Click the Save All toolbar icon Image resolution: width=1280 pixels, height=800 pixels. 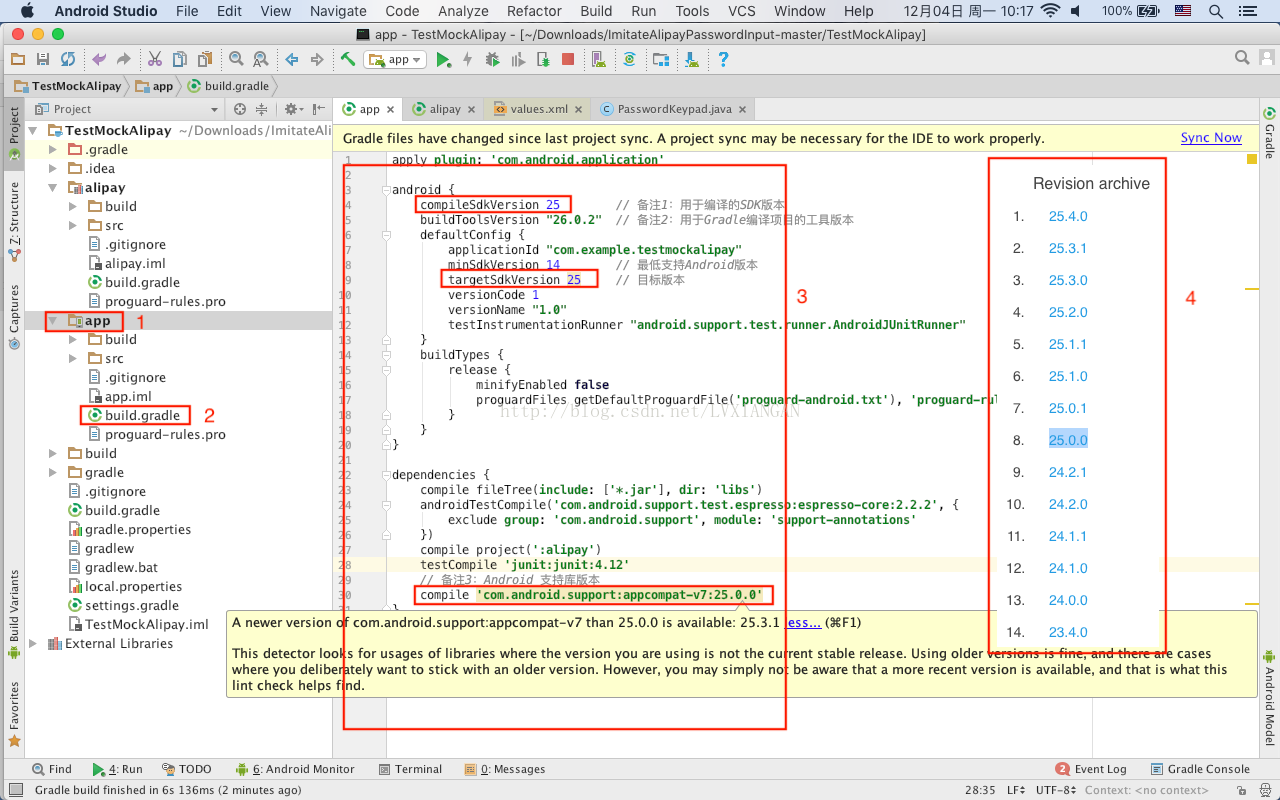[43, 60]
